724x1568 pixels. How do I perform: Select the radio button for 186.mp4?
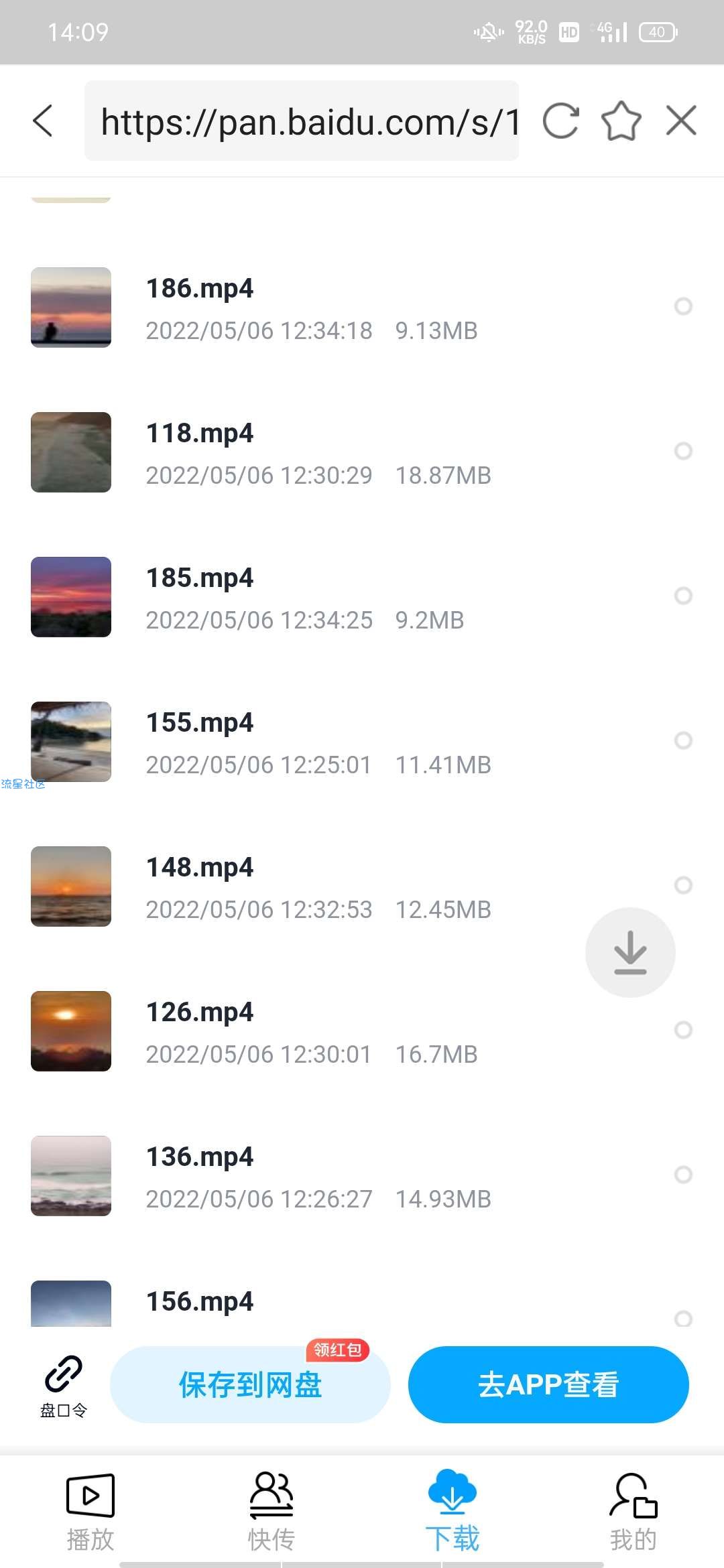(683, 306)
